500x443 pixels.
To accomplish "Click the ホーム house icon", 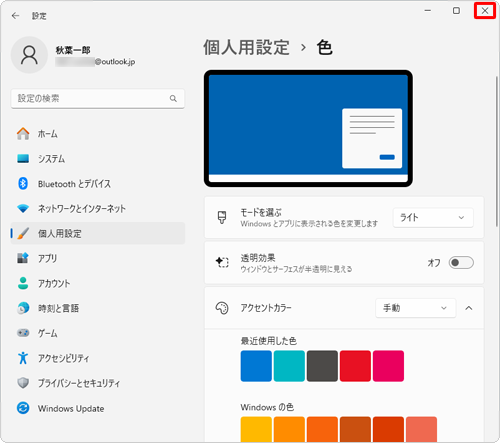I will [x=23, y=134].
